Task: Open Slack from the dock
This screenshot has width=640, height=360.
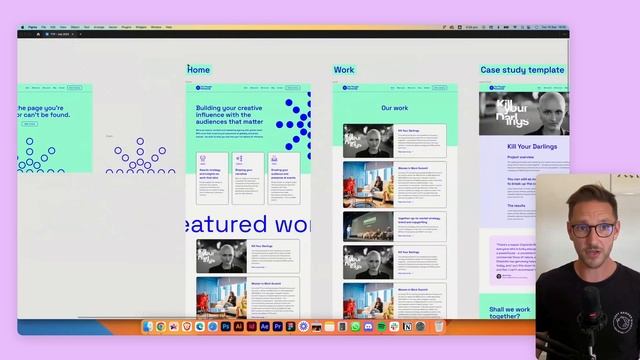Action: pos(394,327)
